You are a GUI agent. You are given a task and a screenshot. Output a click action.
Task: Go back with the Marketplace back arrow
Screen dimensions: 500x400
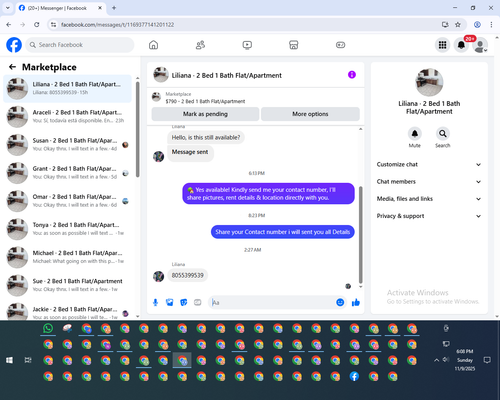12,67
